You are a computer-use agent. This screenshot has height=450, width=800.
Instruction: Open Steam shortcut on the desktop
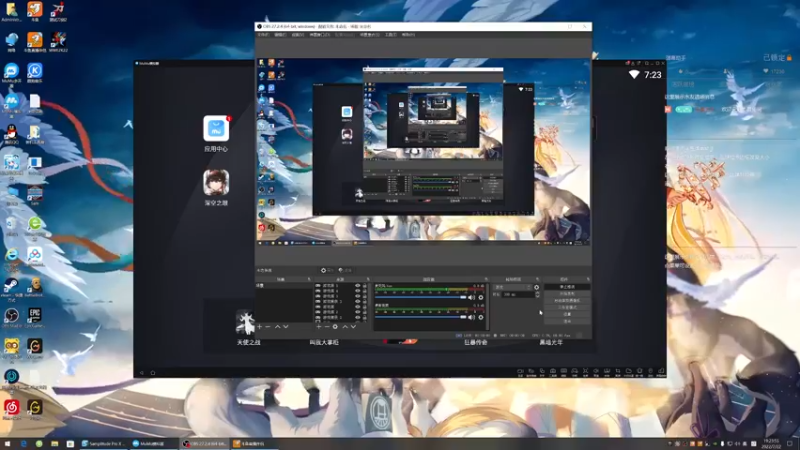coord(11,287)
